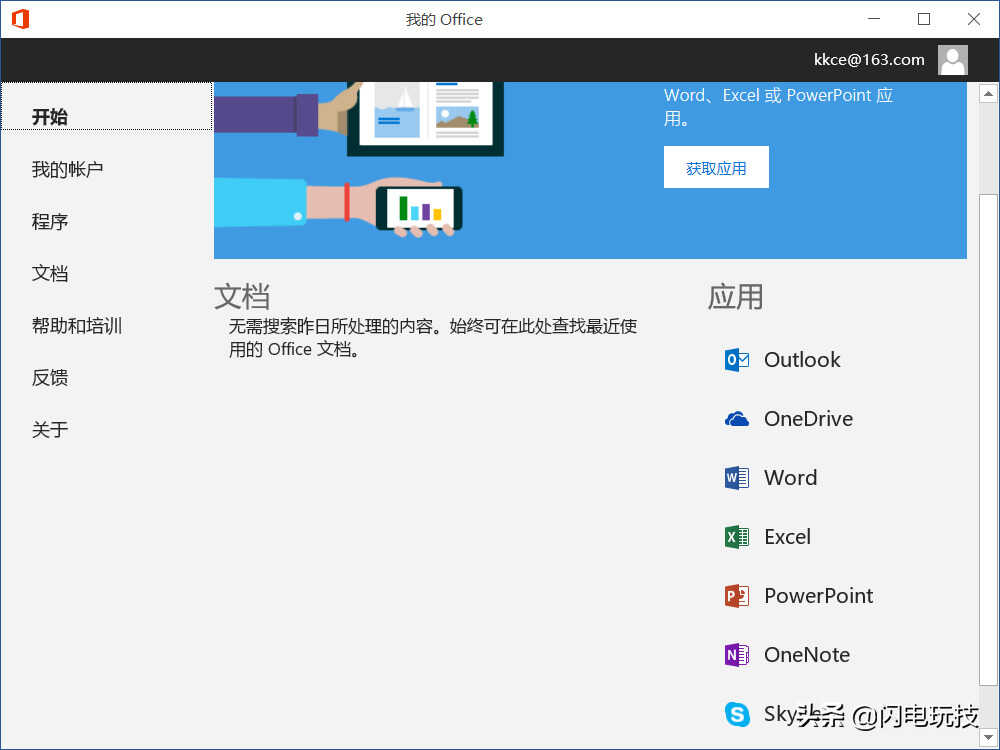Launch Word app icon
1000x750 pixels.
[737, 478]
